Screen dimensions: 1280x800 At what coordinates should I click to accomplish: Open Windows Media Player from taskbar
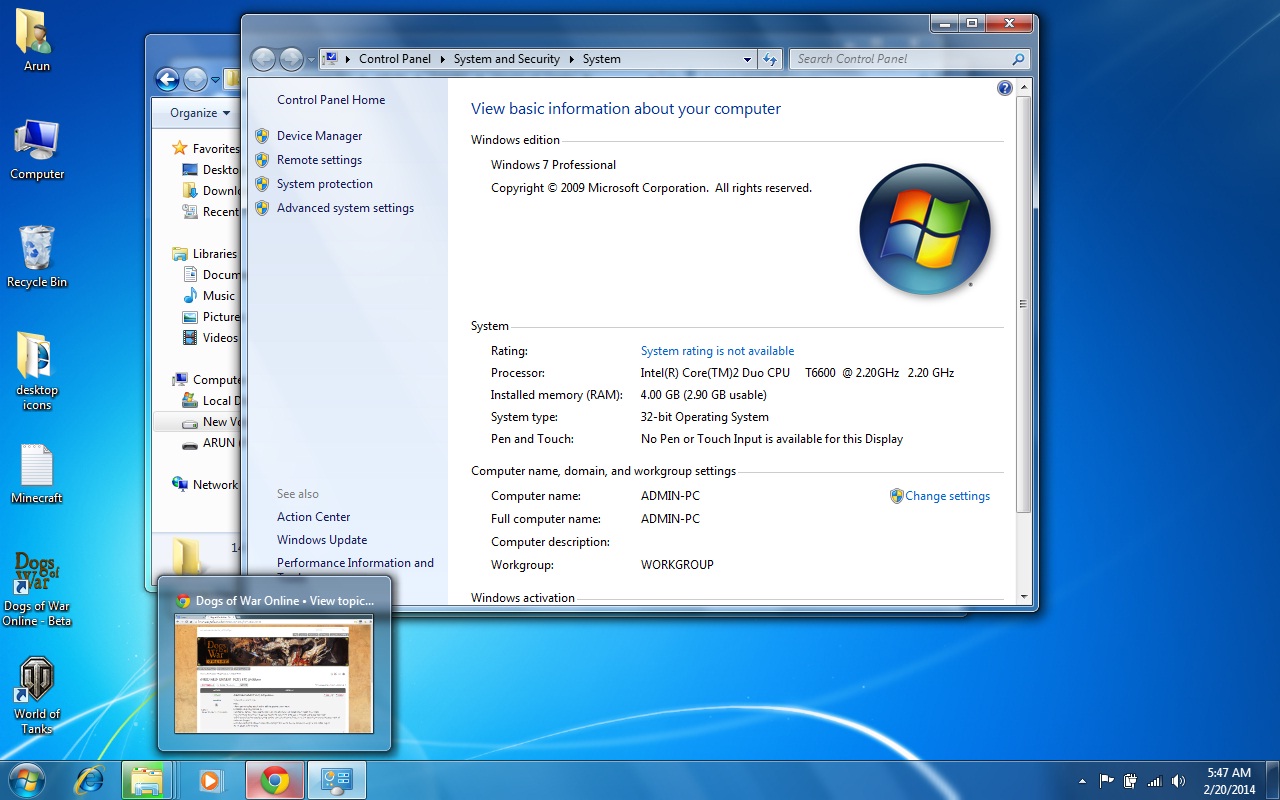(x=211, y=780)
